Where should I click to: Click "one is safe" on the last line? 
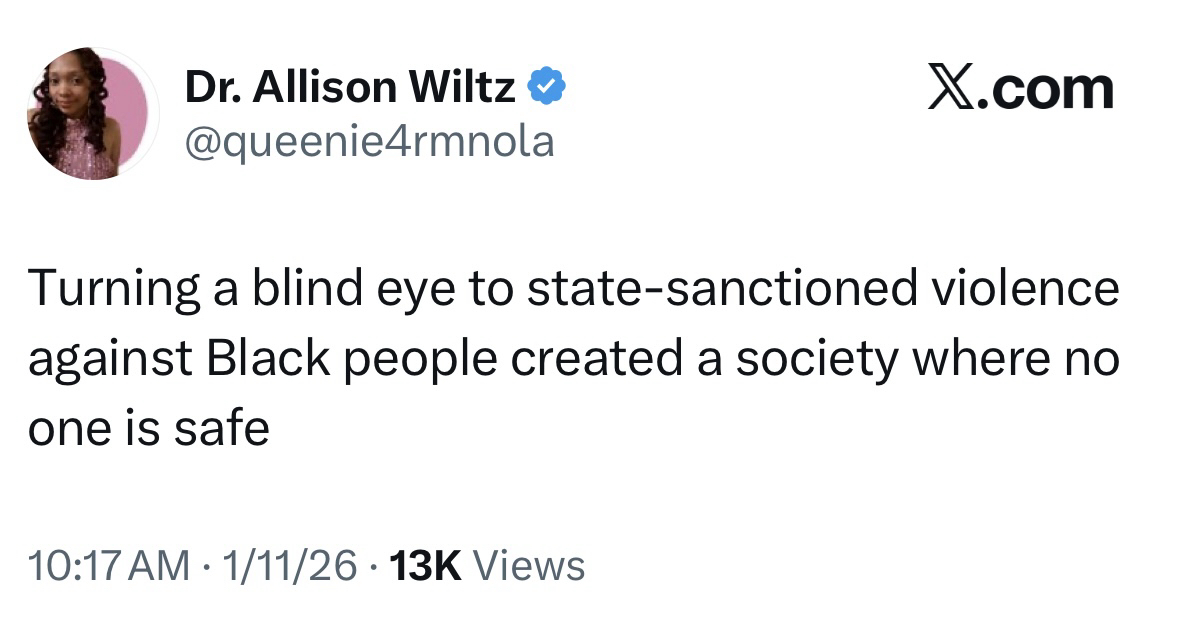click(x=149, y=428)
